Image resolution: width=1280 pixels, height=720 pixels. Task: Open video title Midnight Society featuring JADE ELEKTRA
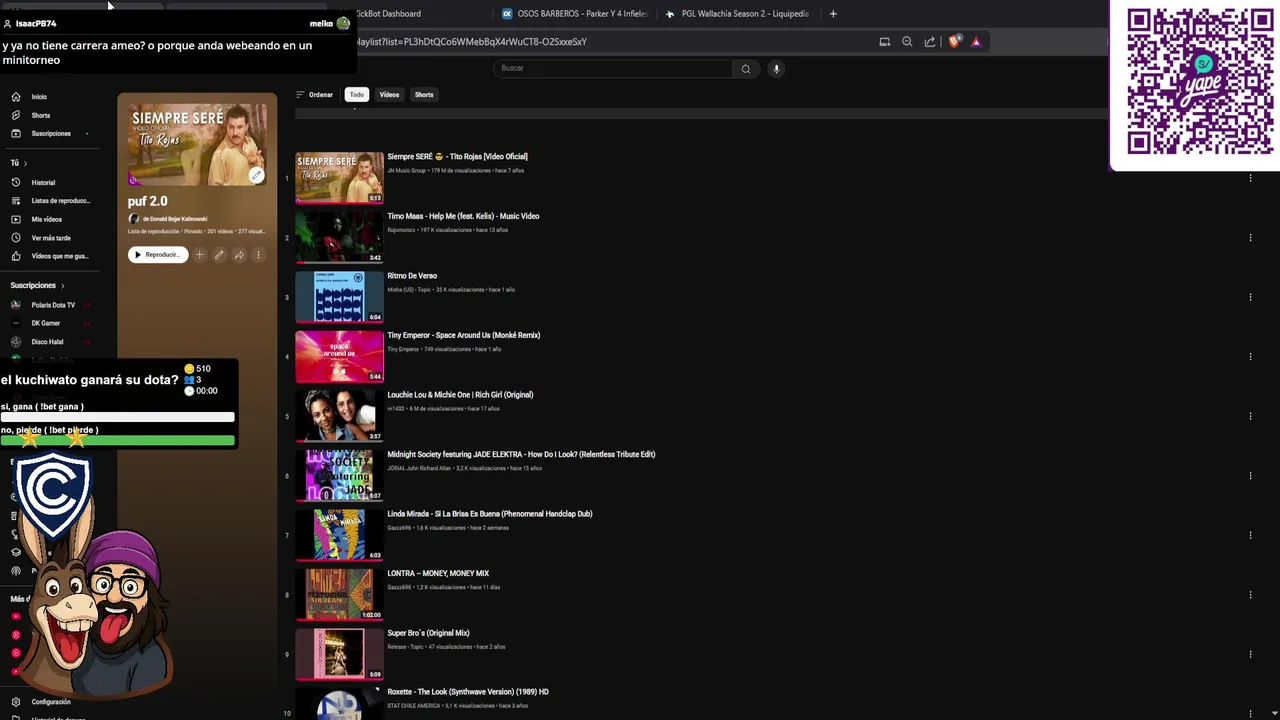click(521, 455)
